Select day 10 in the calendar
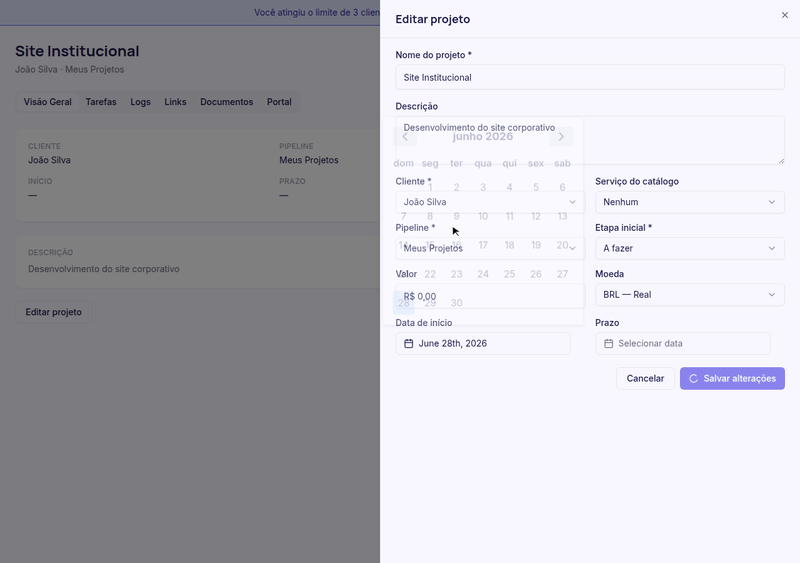This screenshot has height=563, width=800. (x=483, y=216)
